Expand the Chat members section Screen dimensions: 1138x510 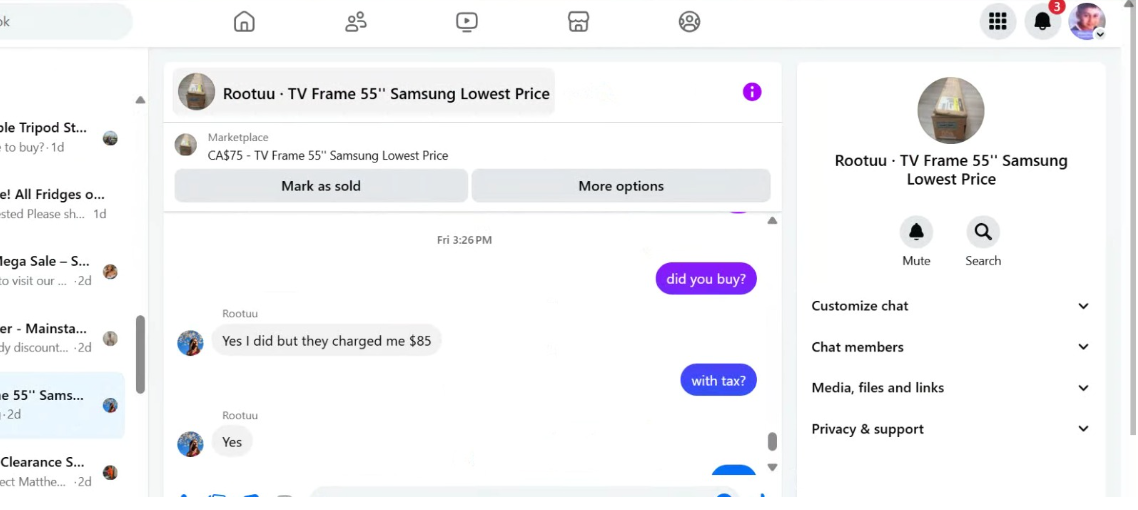pos(951,347)
